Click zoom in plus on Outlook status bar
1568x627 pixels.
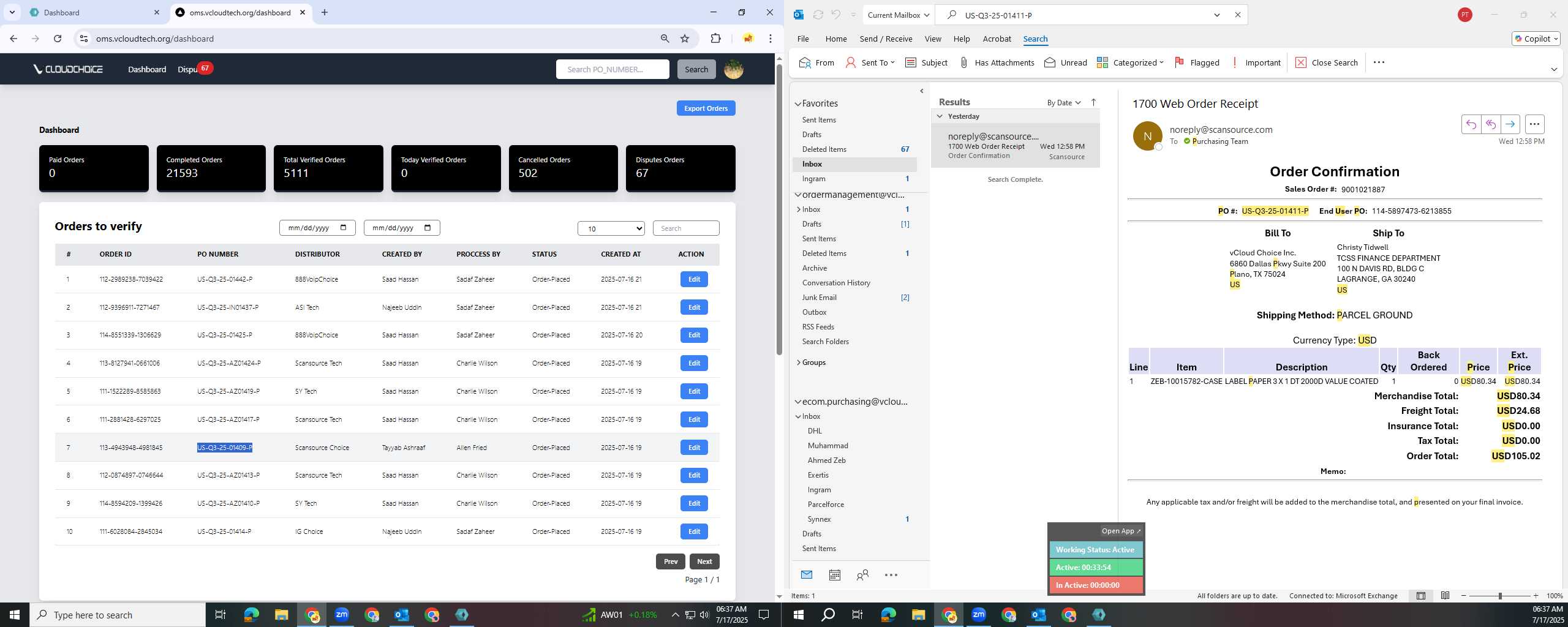[x=1536, y=596]
